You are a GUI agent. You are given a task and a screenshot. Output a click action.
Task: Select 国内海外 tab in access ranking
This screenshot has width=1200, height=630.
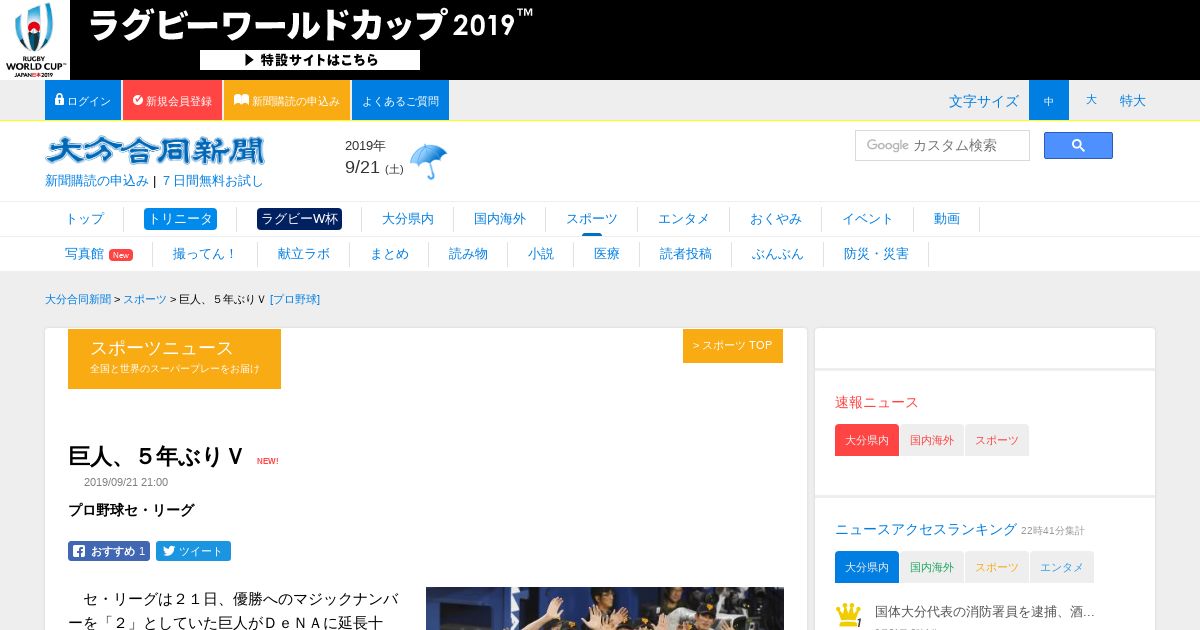click(932, 567)
